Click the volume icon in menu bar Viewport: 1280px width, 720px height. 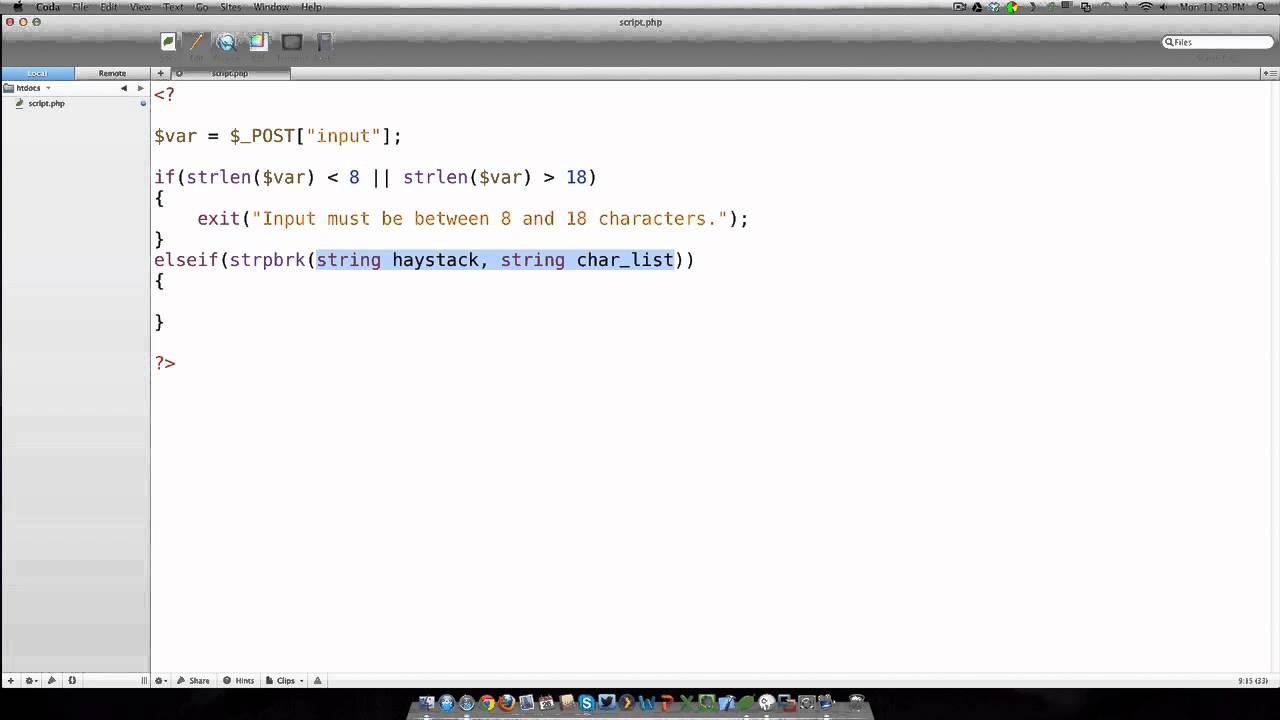pyautogui.click(x=1164, y=7)
